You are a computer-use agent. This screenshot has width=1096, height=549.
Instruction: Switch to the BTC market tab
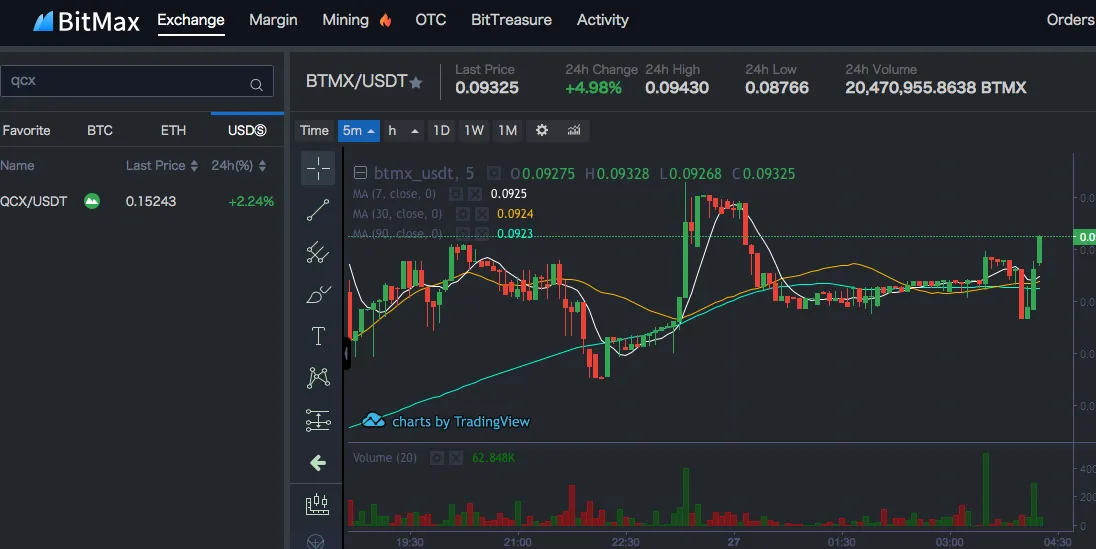(100, 131)
